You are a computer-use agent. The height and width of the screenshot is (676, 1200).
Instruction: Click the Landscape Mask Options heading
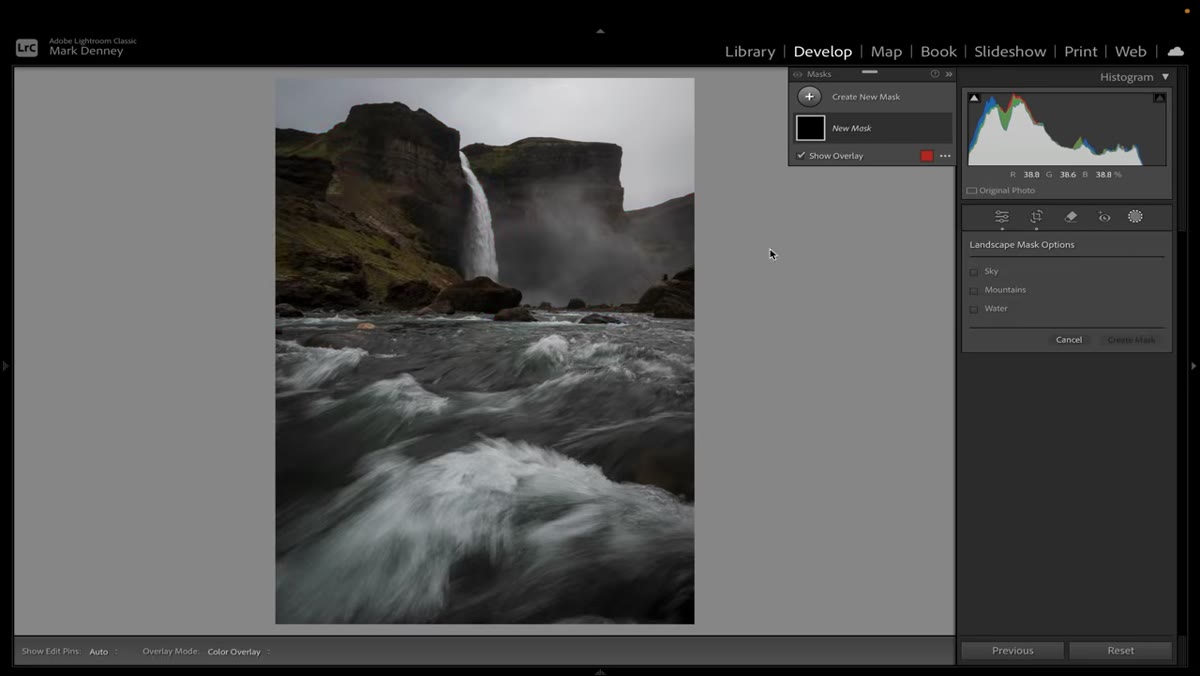pos(1022,245)
